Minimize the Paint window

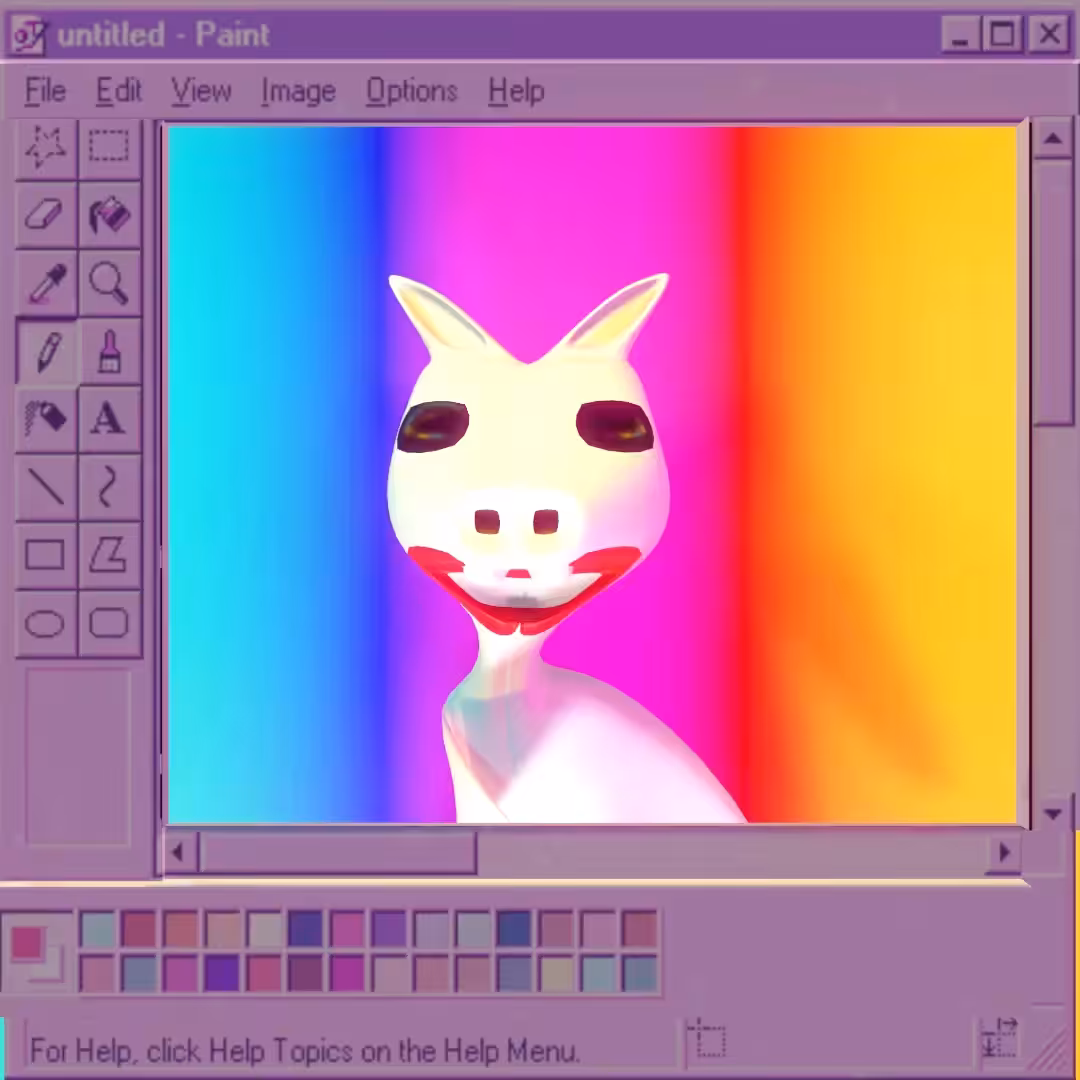pos(960,34)
